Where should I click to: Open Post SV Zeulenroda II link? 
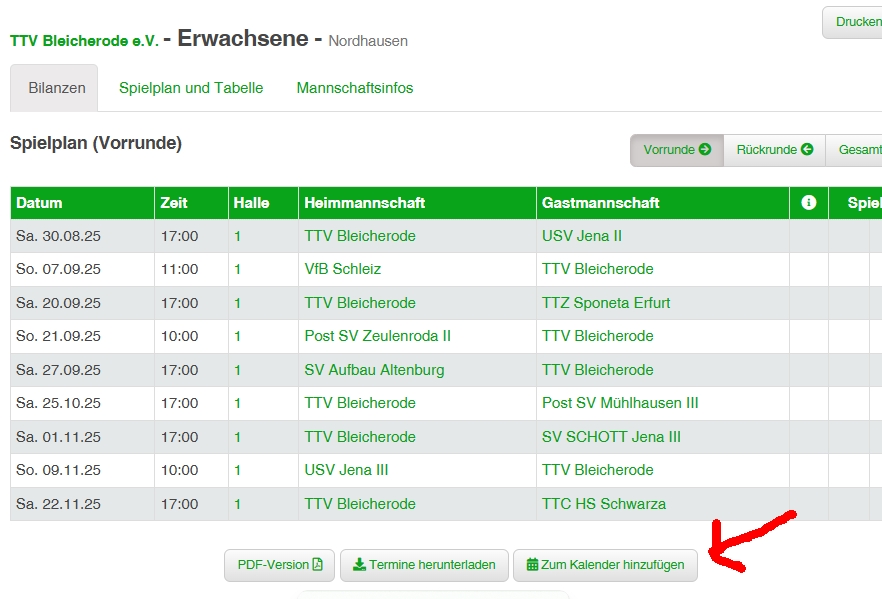tap(377, 336)
